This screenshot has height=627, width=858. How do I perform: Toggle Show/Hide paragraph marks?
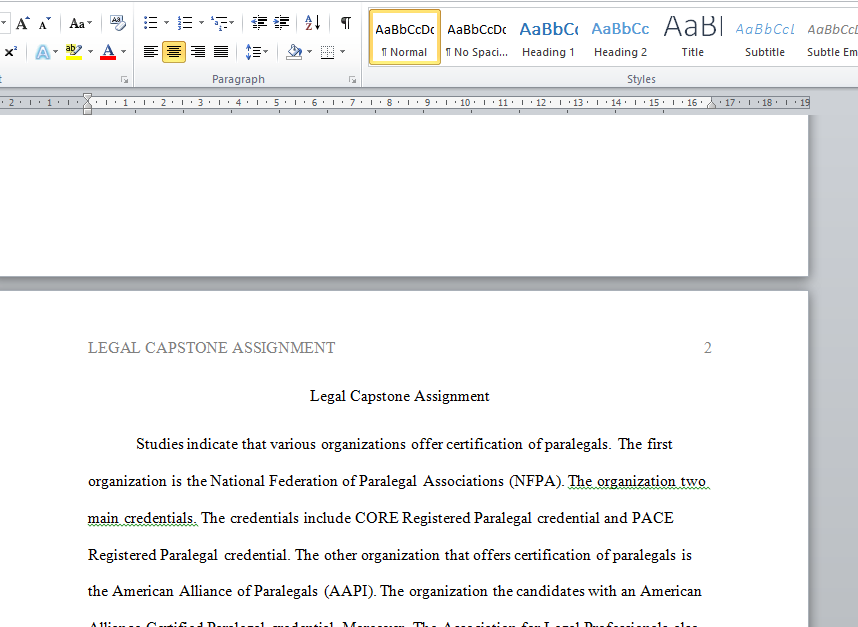(x=345, y=23)
